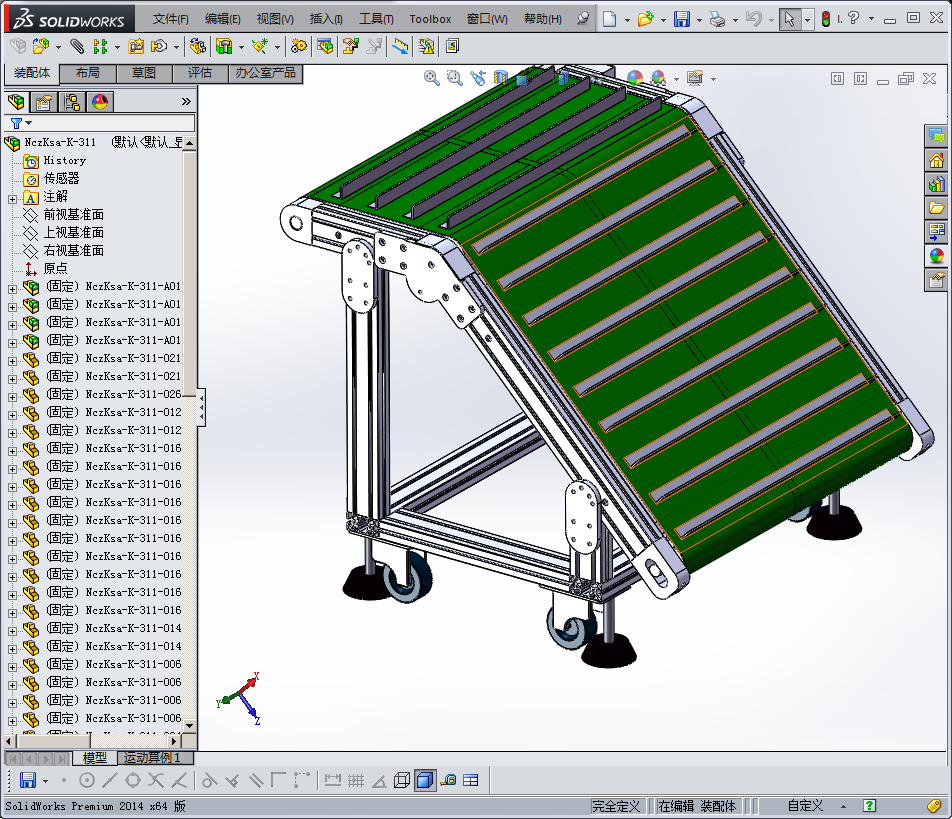Switch to the 办公室产品 tab
The image size is (952, 819).
(265, 73)
